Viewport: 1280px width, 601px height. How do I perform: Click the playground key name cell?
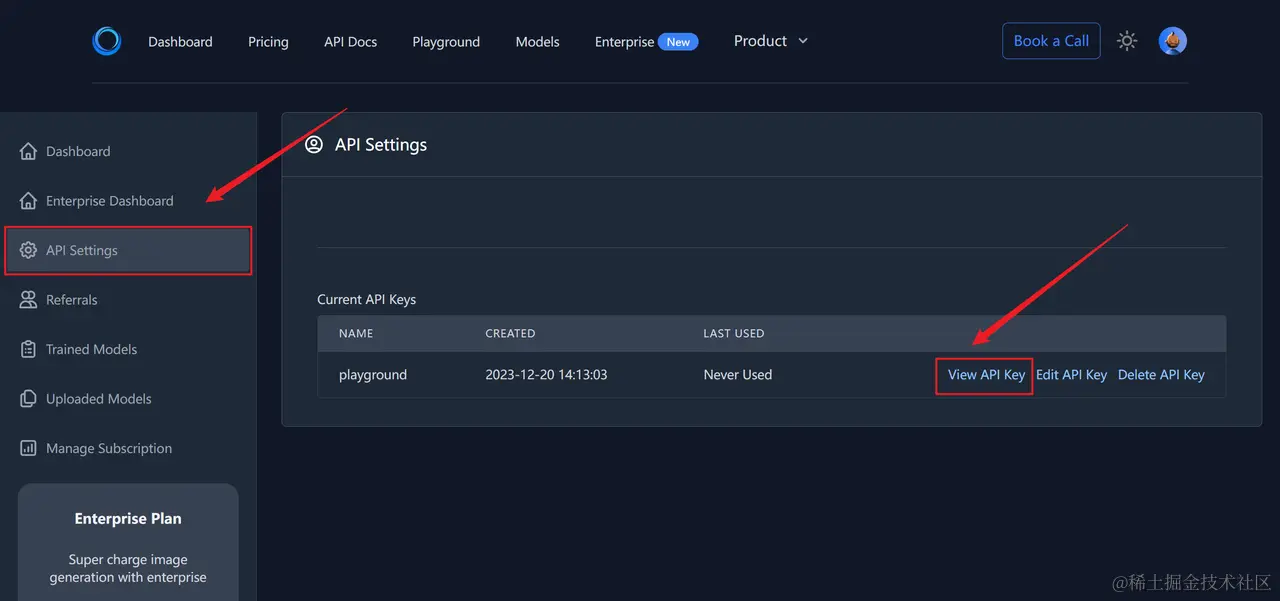[373, 375]
